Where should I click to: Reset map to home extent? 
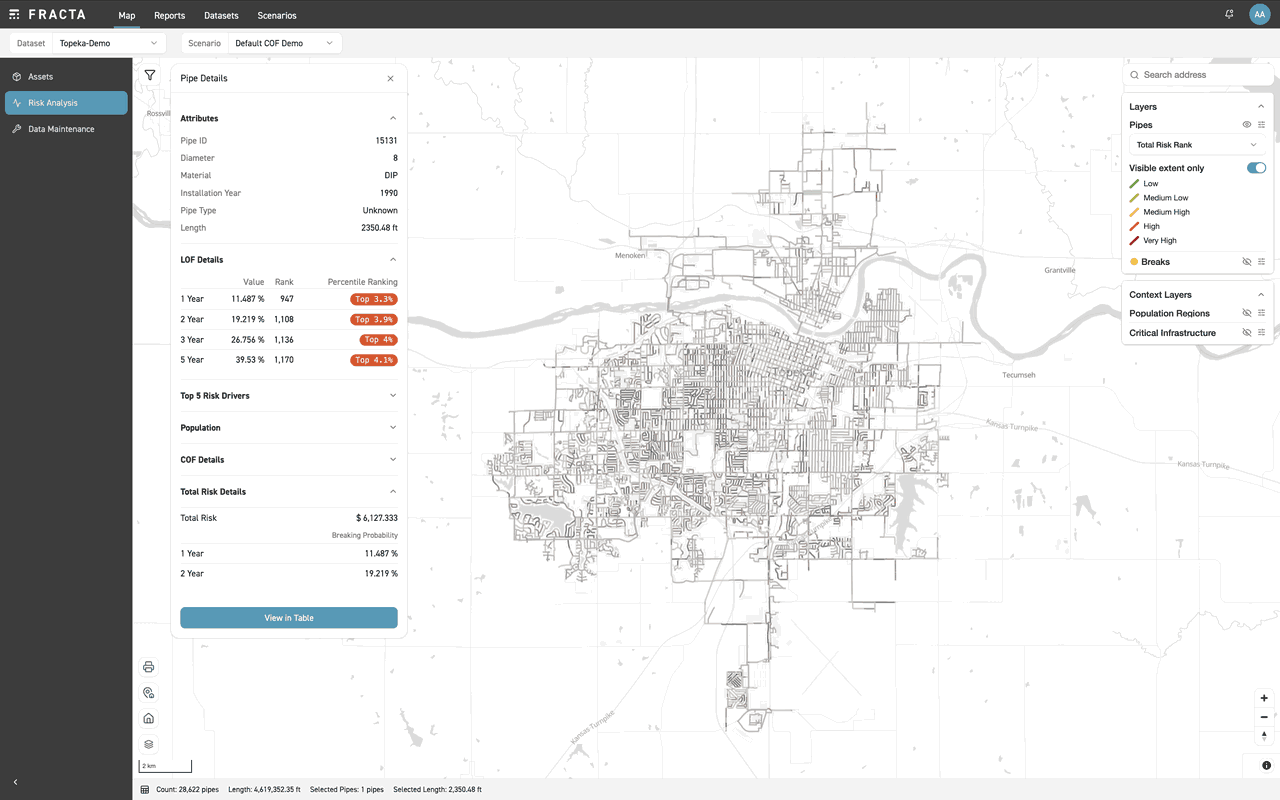pos(149,718)
